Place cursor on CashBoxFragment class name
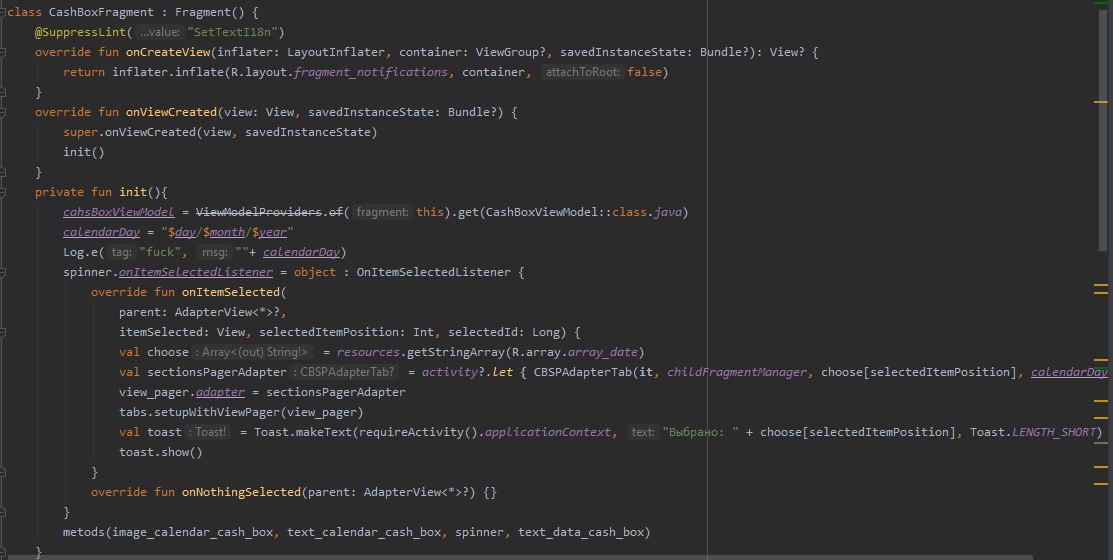This screenshot has height=560, width=1113. tap(101, 12)
